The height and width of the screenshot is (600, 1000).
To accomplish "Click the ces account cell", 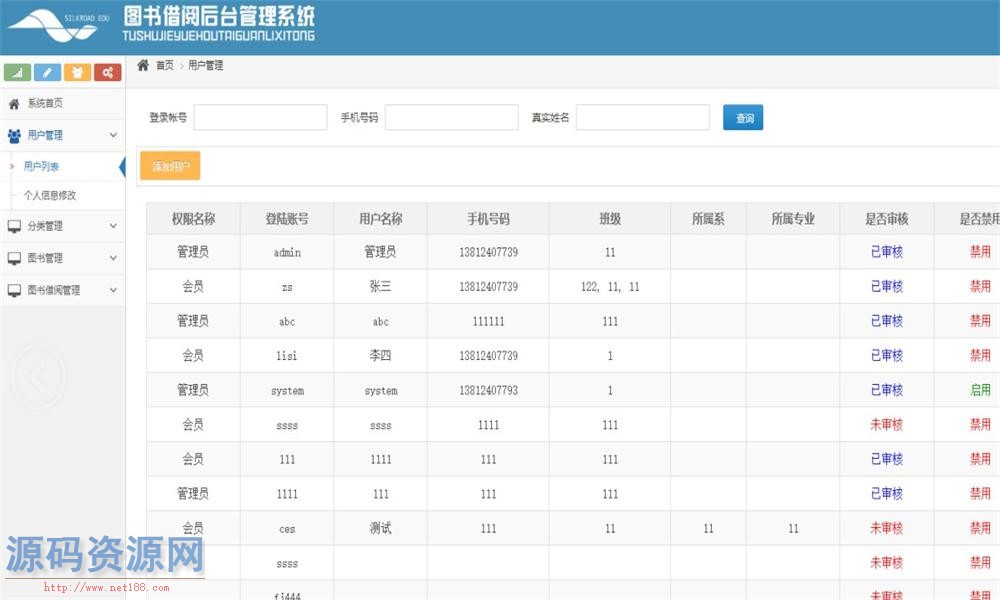I will point(287,528).
